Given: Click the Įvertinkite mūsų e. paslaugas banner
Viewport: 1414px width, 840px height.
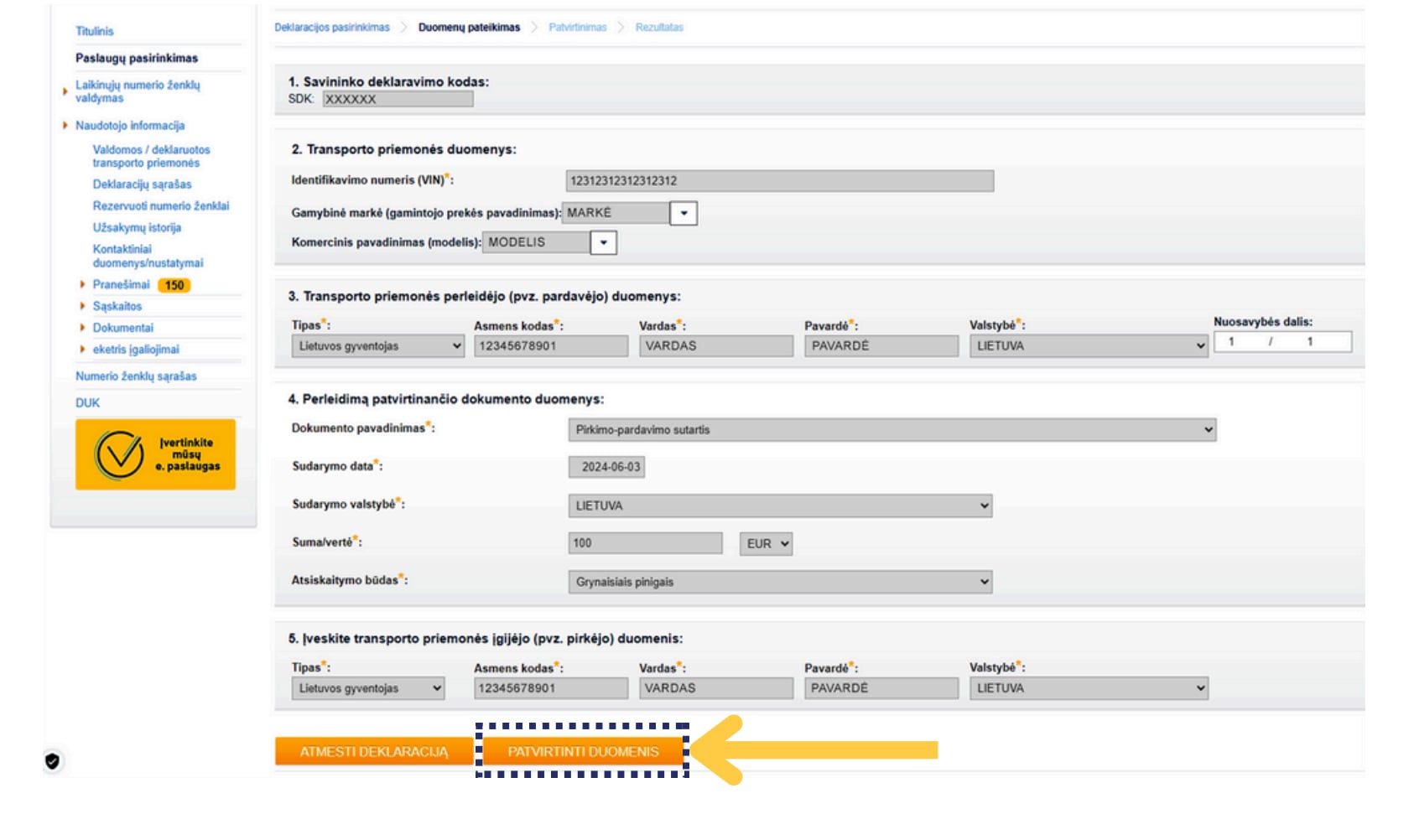Looking at the screenshot, I should coord(155,454).
